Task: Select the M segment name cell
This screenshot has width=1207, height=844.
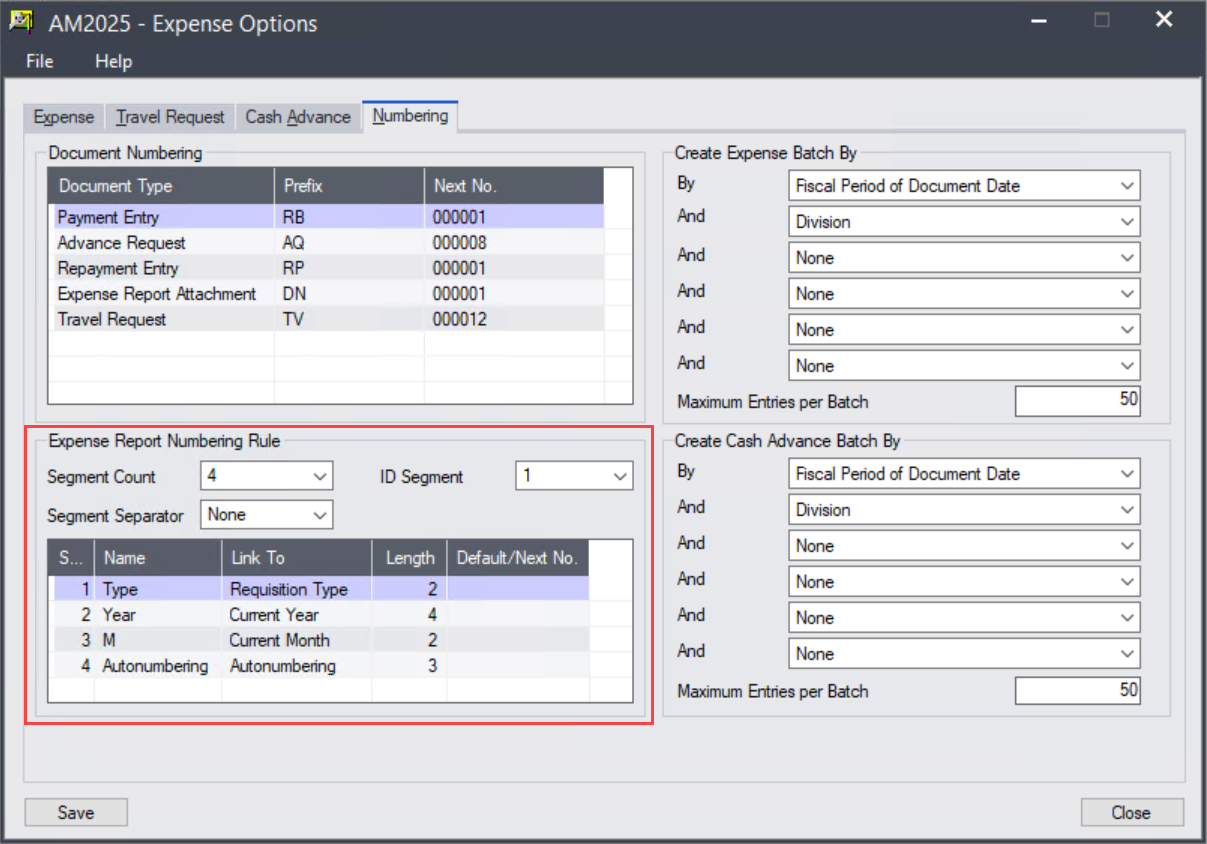Action: [158, 640]
